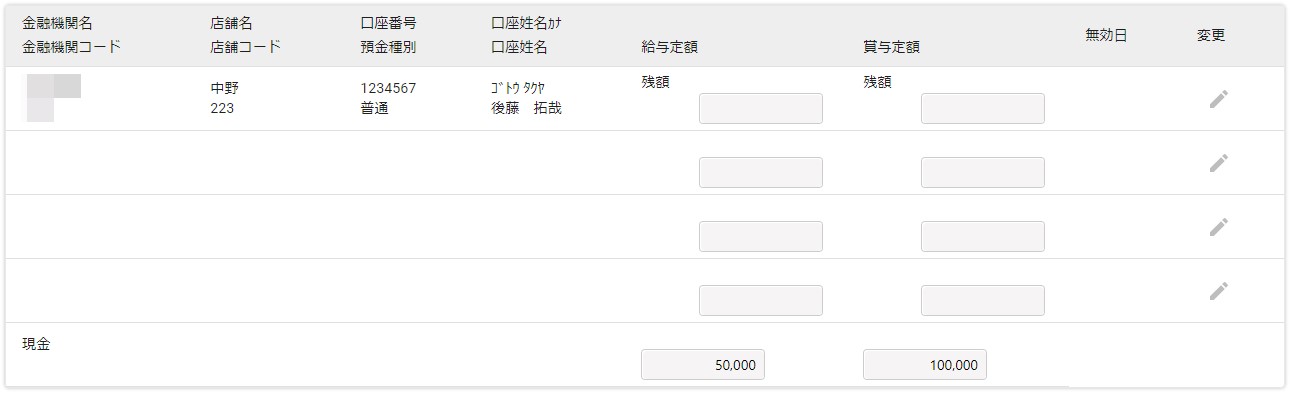The width and height of the screenshot is (1293, 395).
Task: Click the 無効日 column header
Action: pos(1106,35)
